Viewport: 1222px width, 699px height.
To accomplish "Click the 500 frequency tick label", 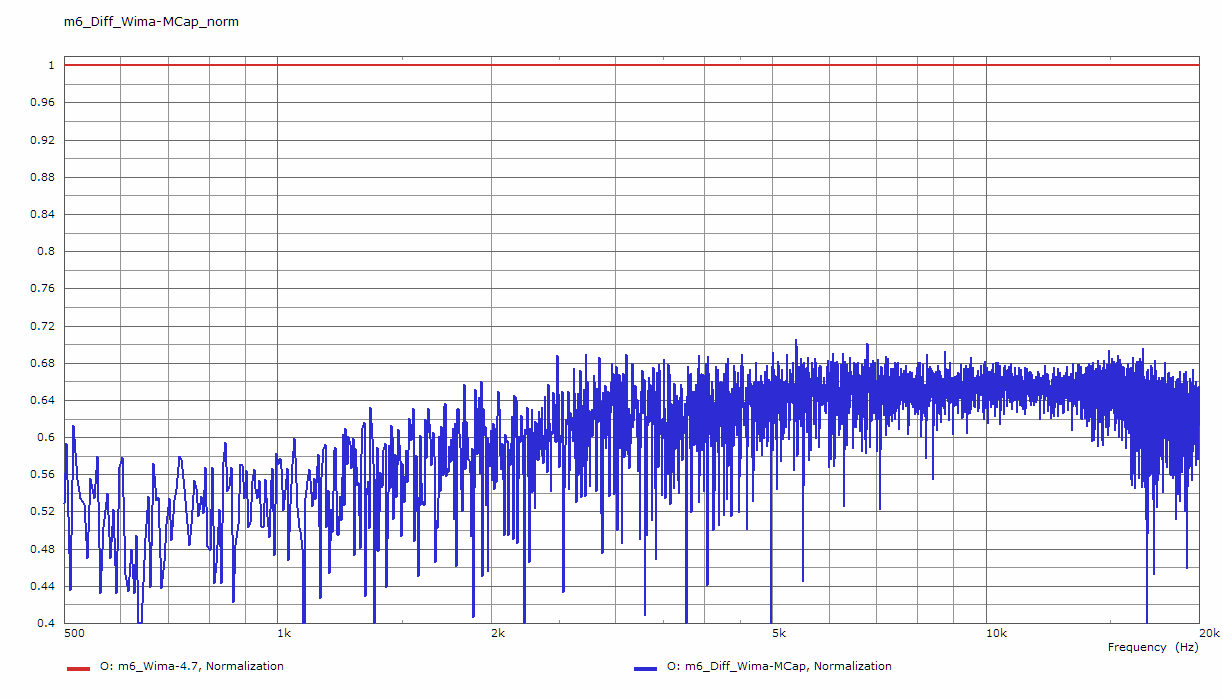I will [73, 634].
